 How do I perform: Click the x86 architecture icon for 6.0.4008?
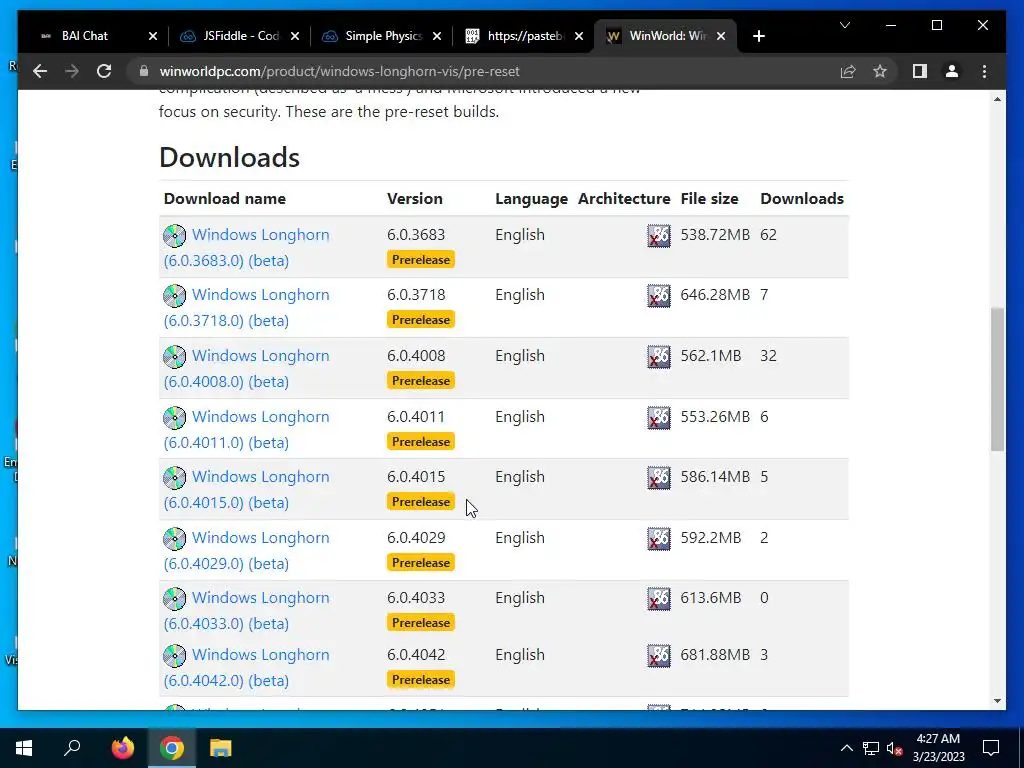click(x=658, y=357)
